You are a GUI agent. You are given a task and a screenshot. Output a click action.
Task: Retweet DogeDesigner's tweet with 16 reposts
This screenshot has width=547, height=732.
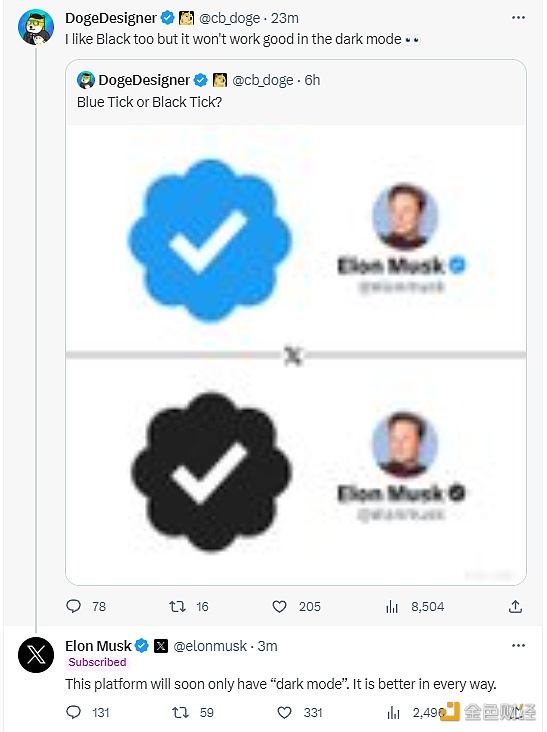177,606
